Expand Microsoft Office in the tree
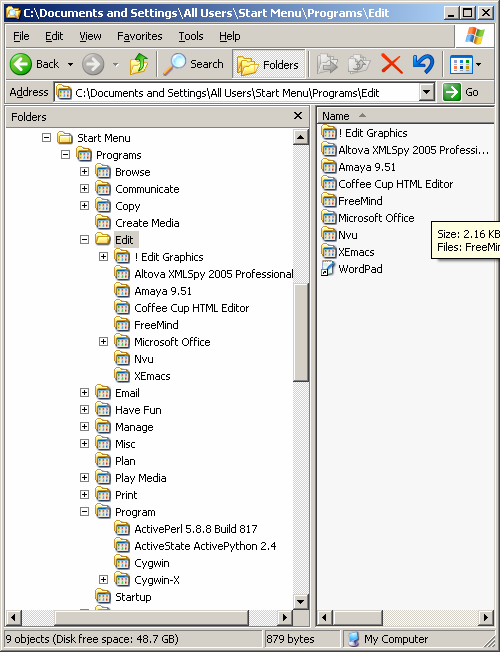Viewport: 500px width, 652px height. [x=104, y=341]
